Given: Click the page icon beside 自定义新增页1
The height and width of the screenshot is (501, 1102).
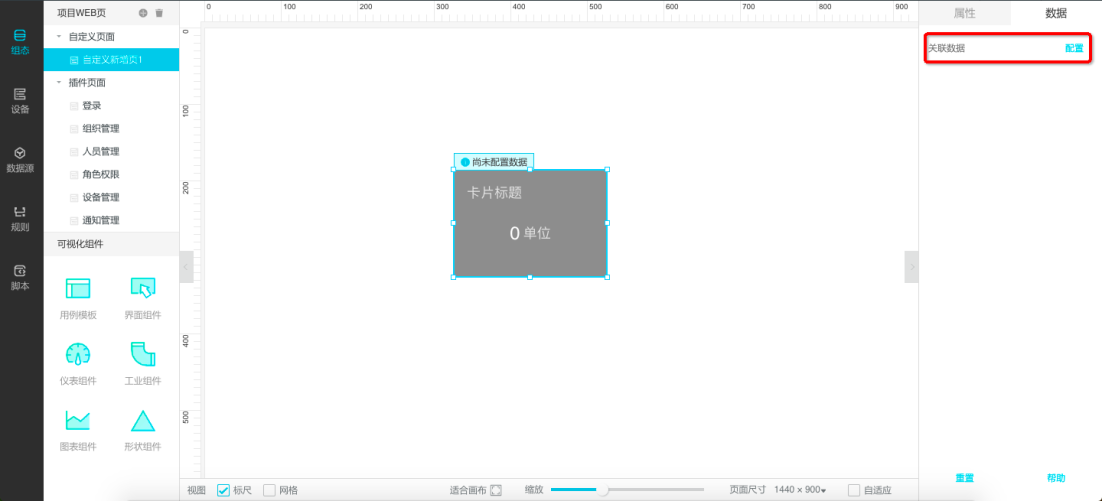Looking at the screenshot, I should coord(74,60).
